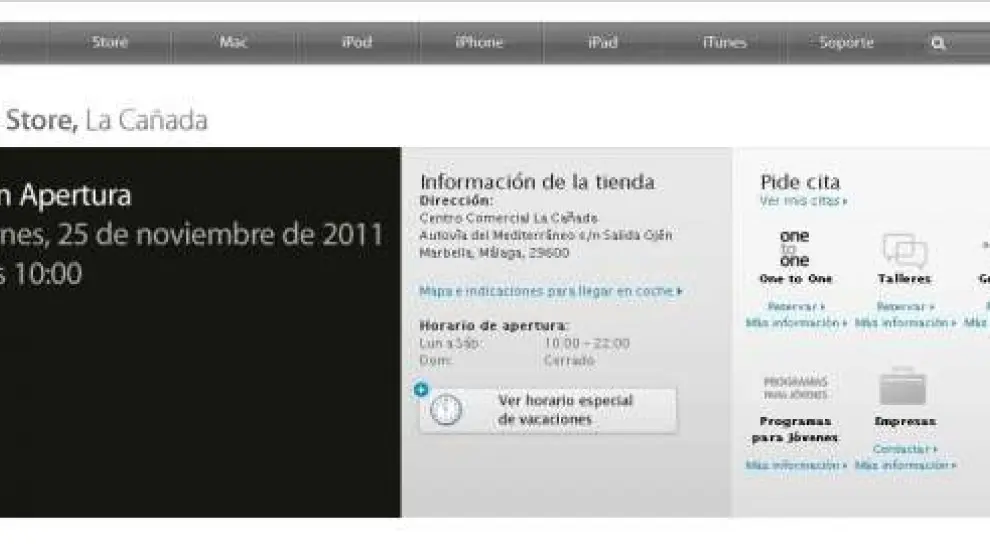This screenshot has width=990, height=556.
Task: Click 'Reservar' under One to One
Action: point(796,307)
